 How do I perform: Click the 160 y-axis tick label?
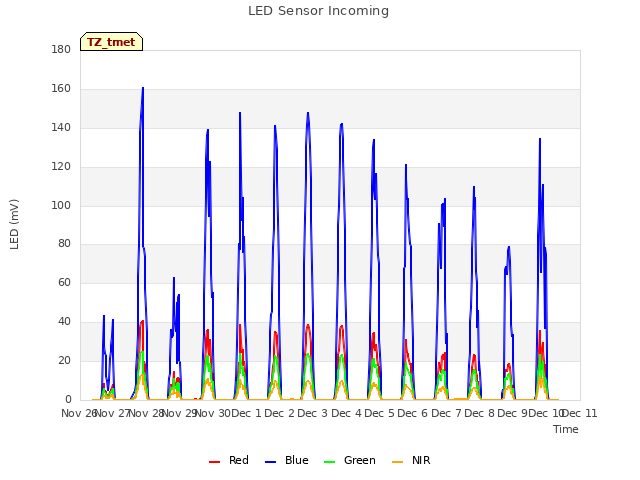pyautogui.click(x=61, y=88)
